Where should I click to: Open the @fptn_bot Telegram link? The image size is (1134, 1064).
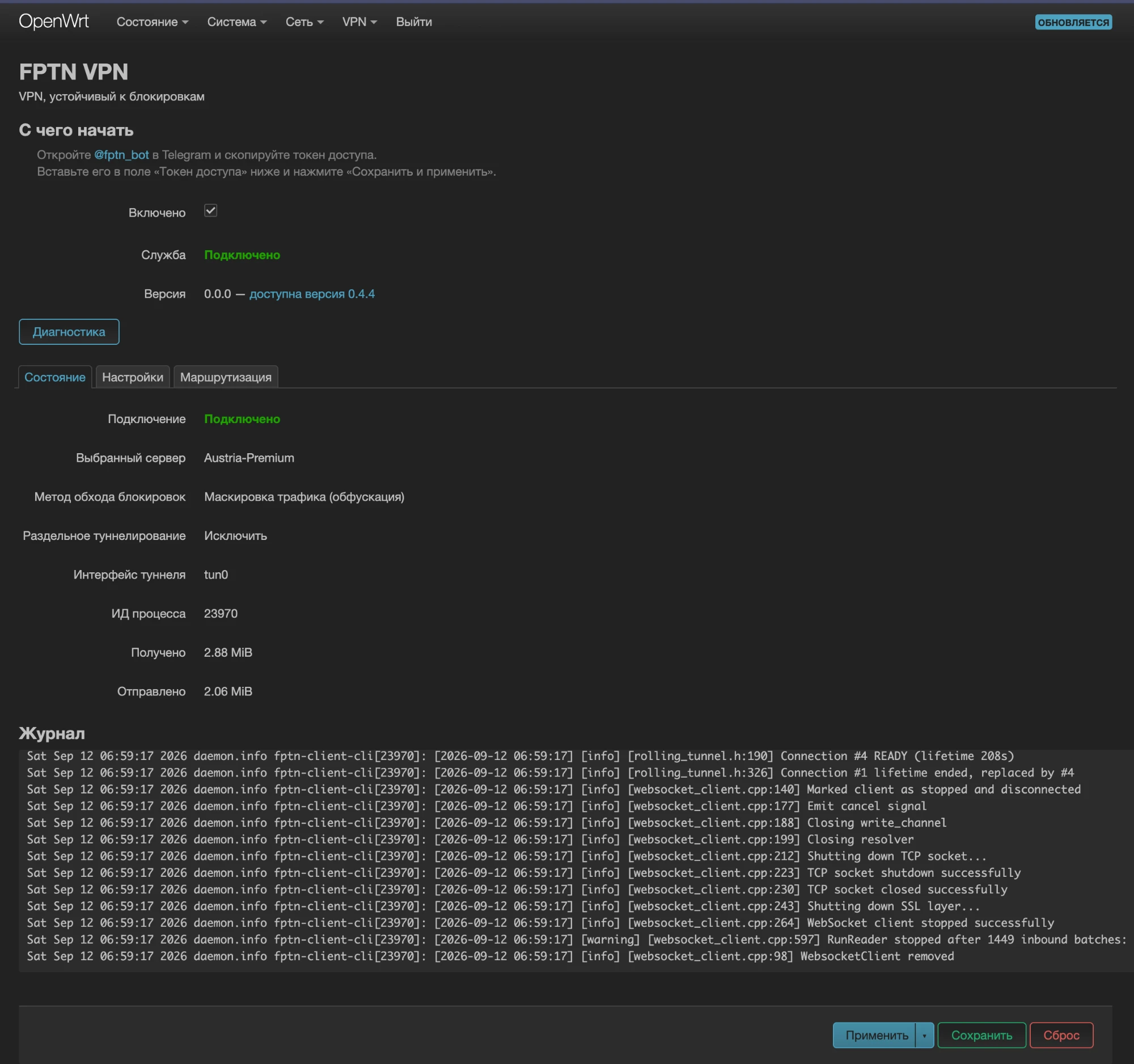pyautogui.click(x=121, y=155)
